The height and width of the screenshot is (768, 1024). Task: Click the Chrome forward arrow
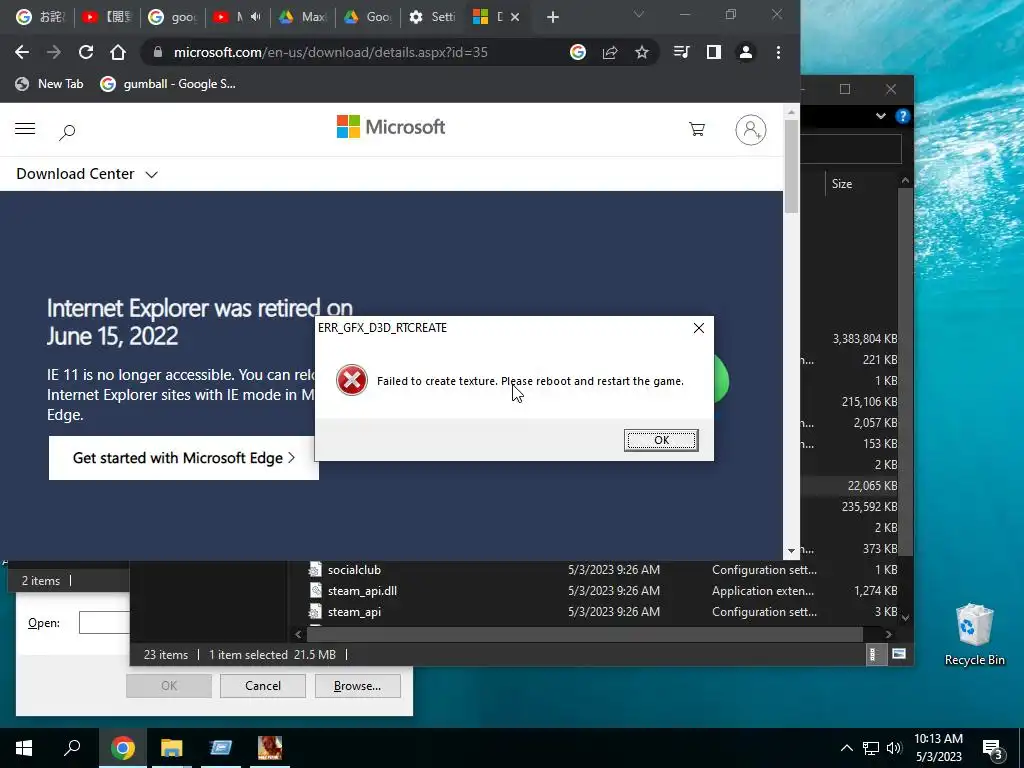tap(54, 52)
